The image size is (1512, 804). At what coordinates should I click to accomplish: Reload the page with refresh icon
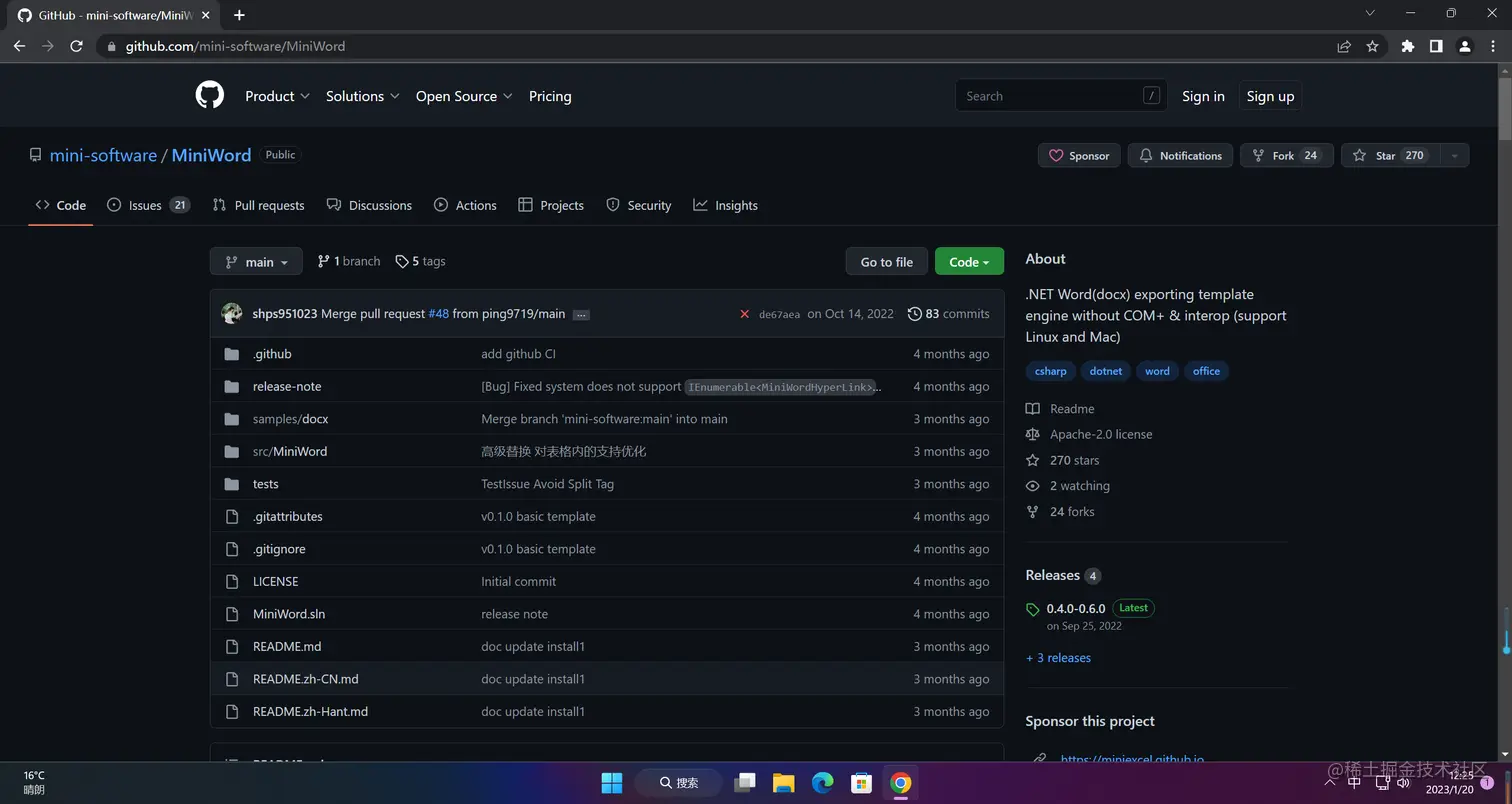(x=76, y=46)
